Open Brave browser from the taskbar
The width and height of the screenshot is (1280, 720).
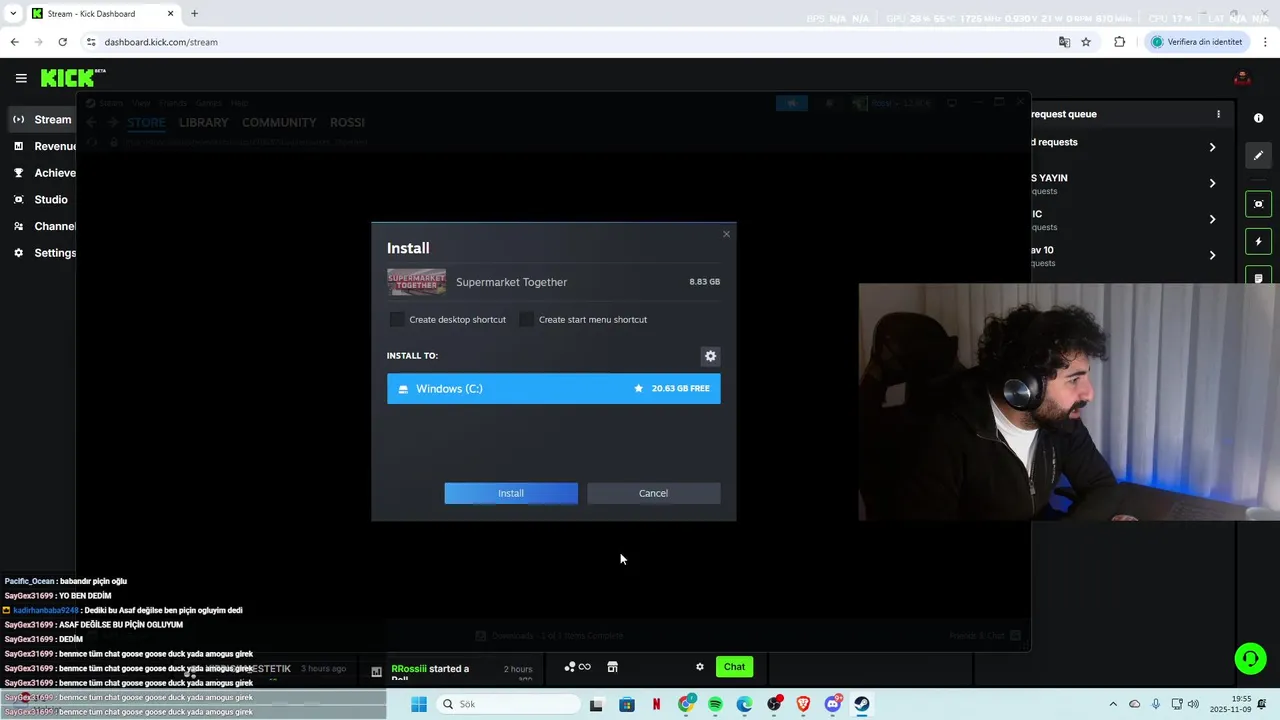point(803,704)
